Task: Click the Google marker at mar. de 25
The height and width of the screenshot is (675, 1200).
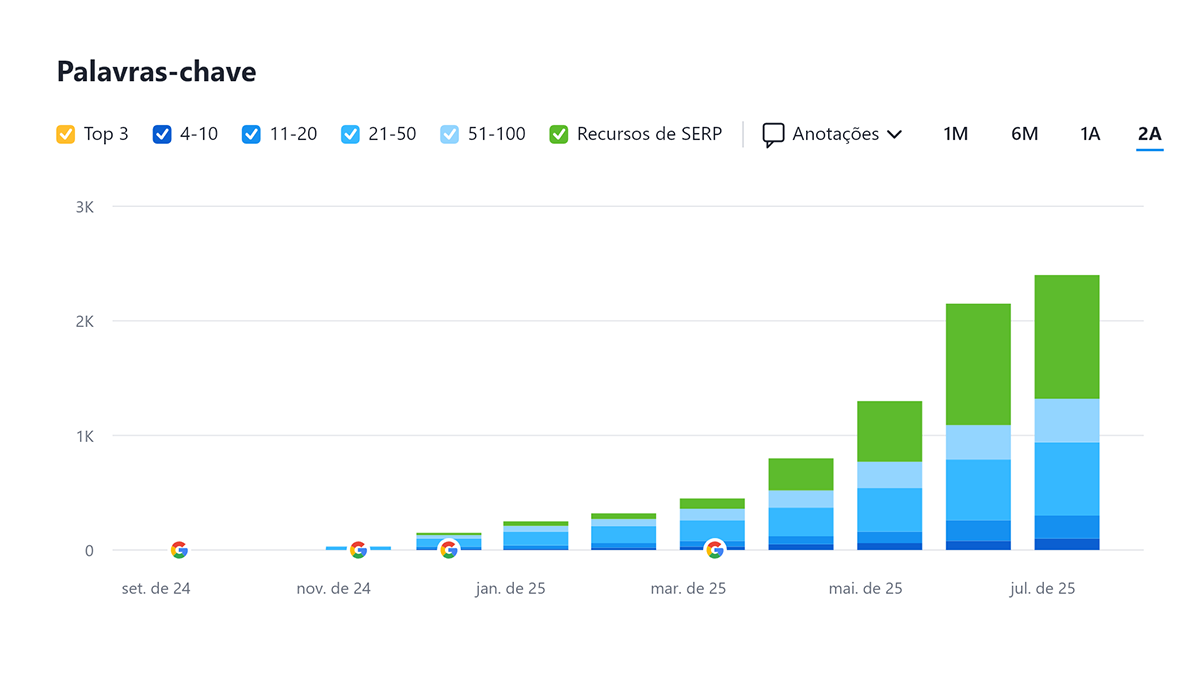Action: (x=715, y=549)
